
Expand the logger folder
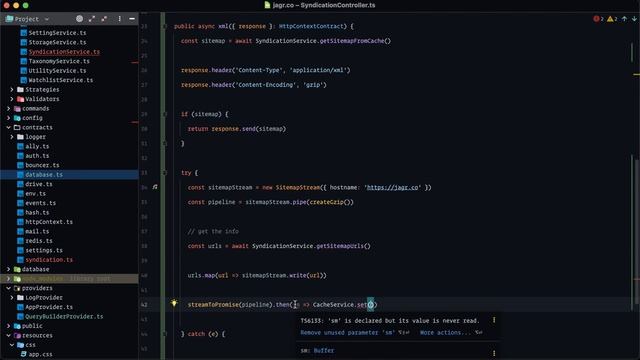click(x=12, y=137)
